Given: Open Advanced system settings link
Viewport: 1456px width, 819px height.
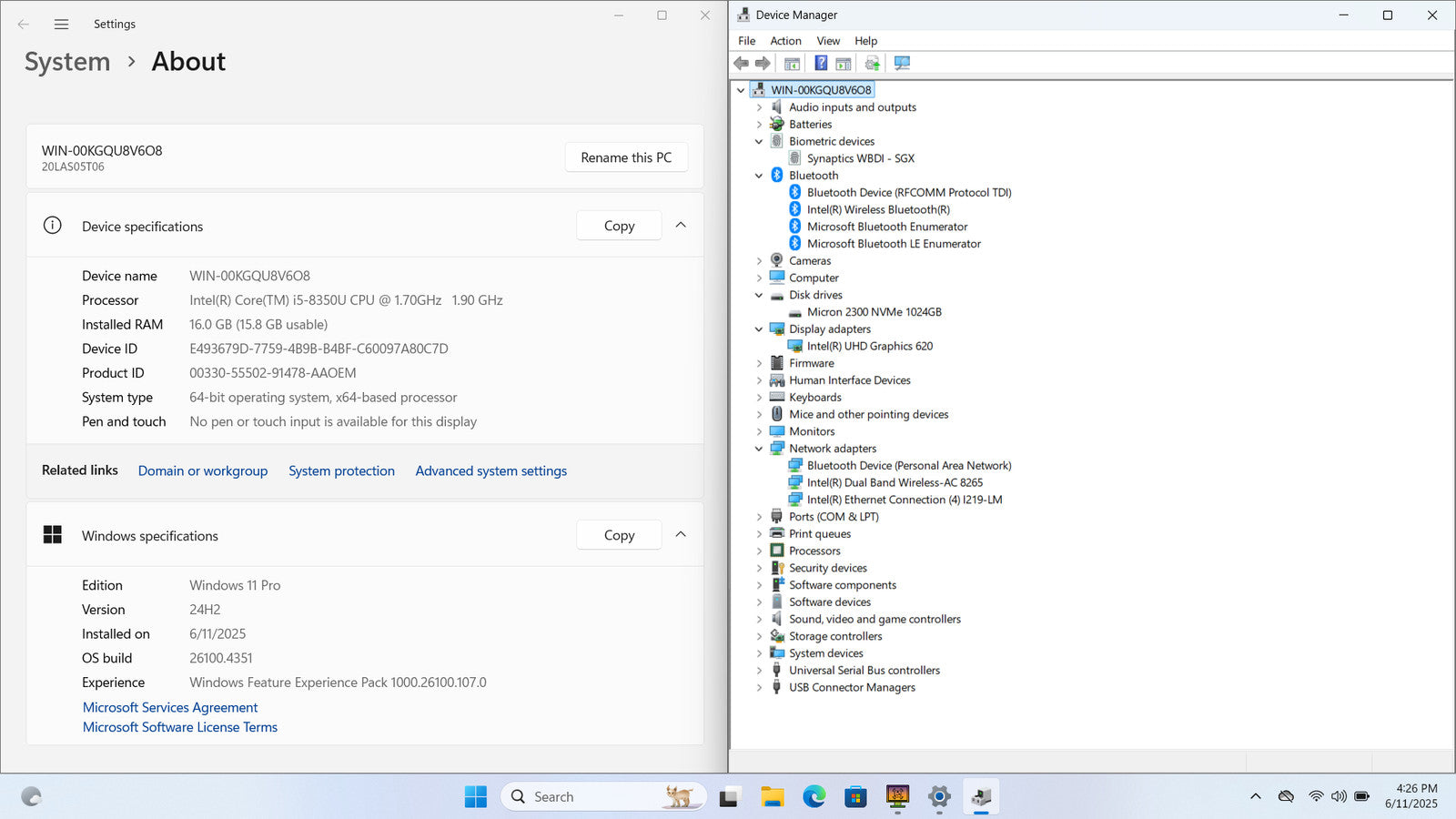Looking at the screenshot, I should pyautogui.click(x=490, y=470).
